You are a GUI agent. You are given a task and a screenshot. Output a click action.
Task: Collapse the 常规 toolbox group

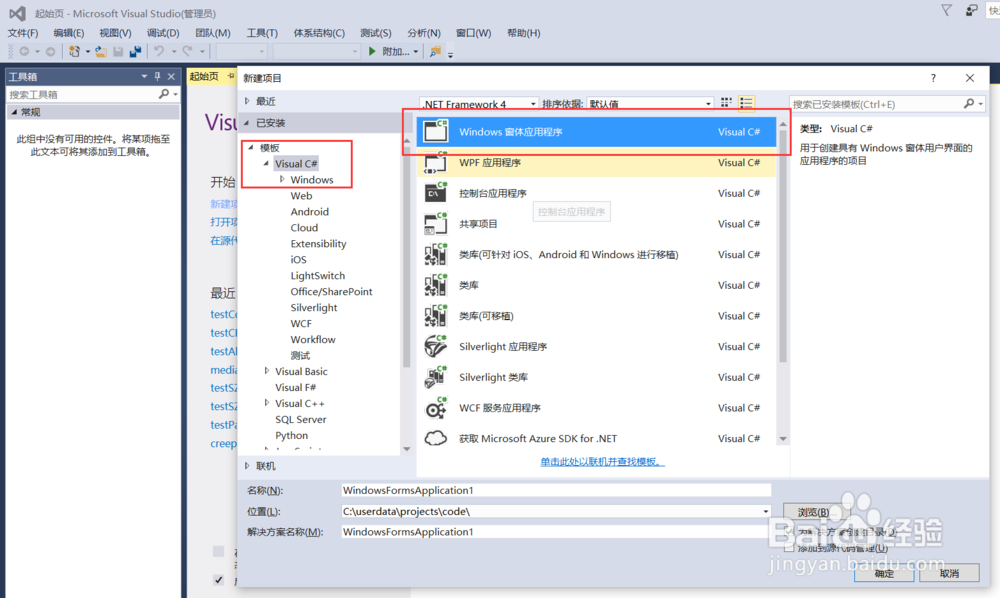(x=14, y=112)
